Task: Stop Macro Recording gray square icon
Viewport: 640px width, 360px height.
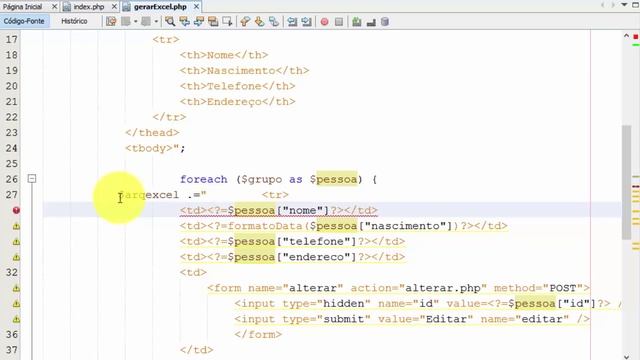Action: tap(339, 22)
